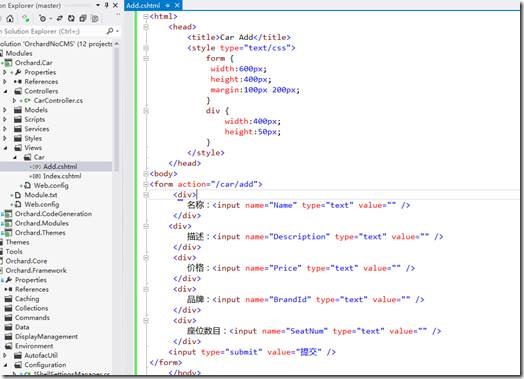Click the Description input line in code
Viewport: 524px width, 379px height.
coord(315,237)
